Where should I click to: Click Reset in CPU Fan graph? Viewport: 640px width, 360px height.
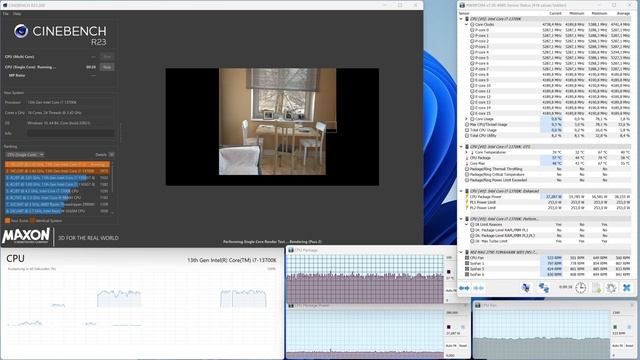click(629, 345)
